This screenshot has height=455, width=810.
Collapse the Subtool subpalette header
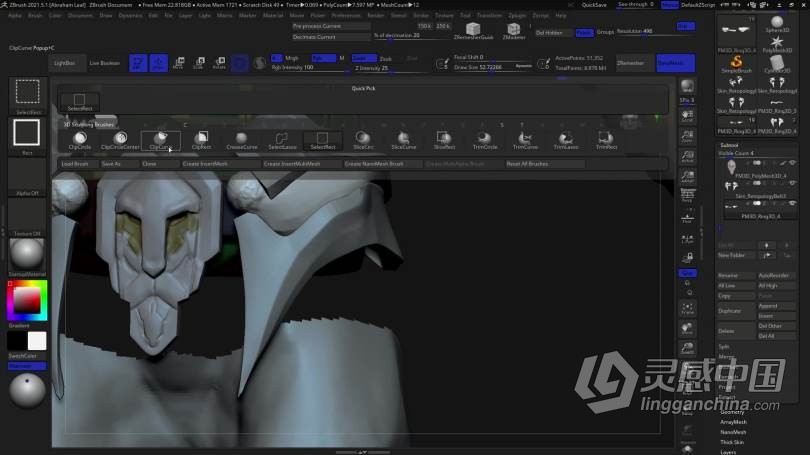pos(729,146)
